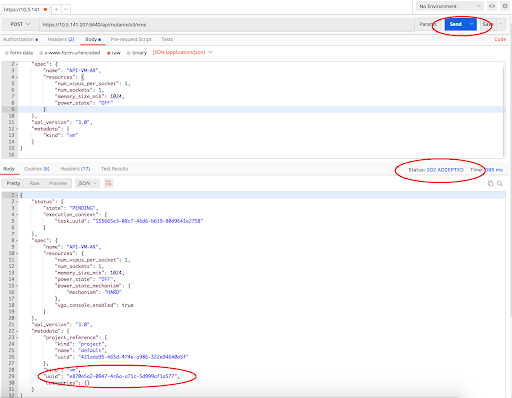Collapse the request "resources" block fold arrow
This screenshot has width=512, height=398.
(x=17, y=77)
